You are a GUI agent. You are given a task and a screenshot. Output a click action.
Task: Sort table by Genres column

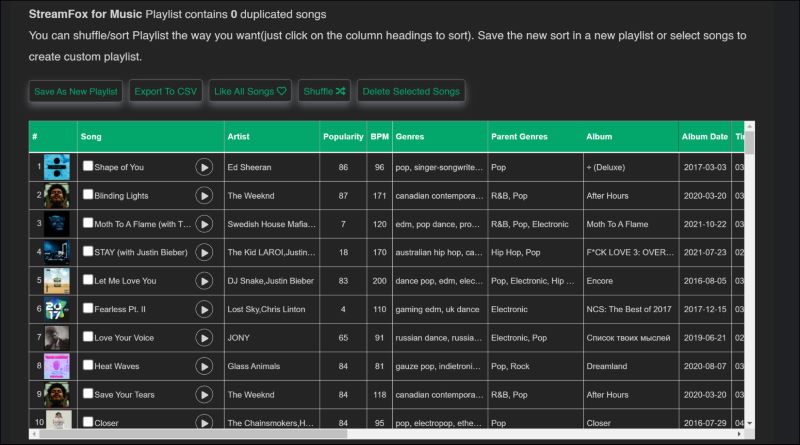point(440,137)
